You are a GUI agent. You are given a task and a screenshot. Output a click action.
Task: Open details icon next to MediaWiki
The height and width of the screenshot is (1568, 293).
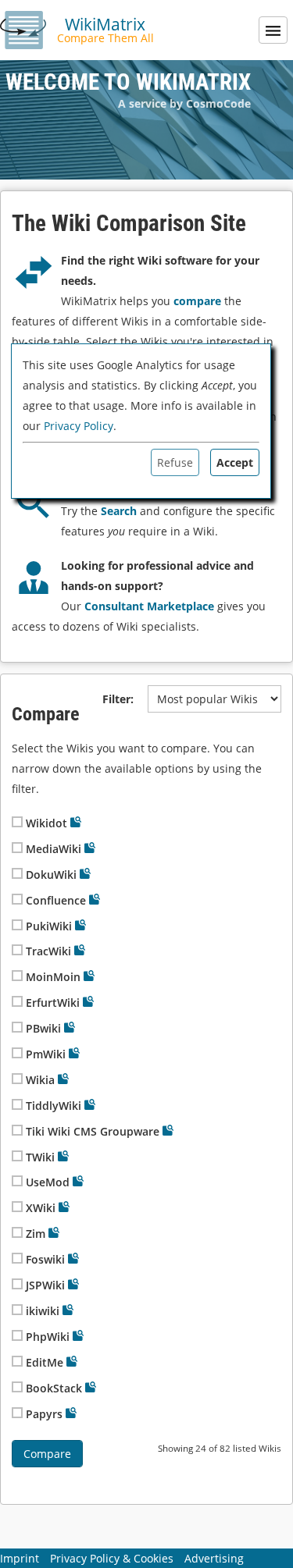point(90,848)
